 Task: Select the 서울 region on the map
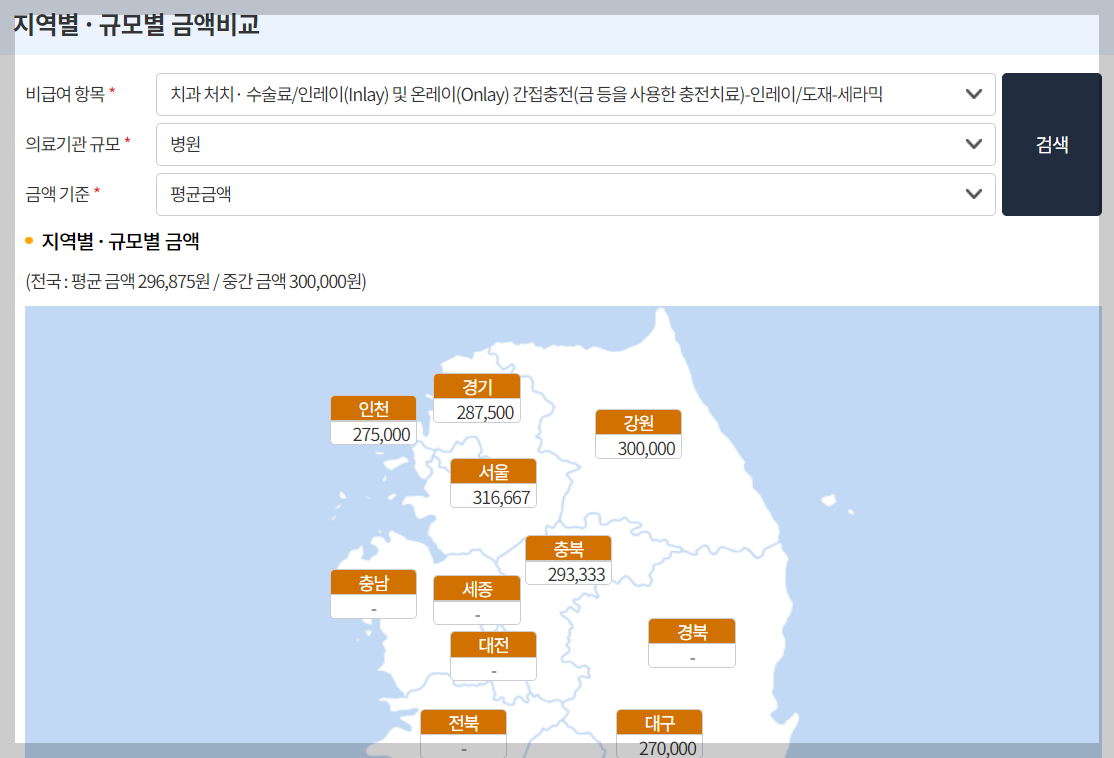[x=493, y=483]
